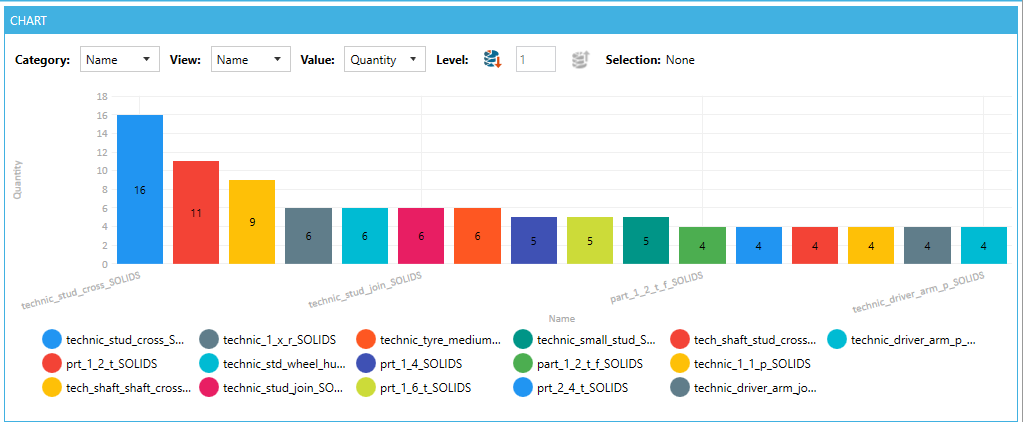Select the tallest blue bar labeled 16

[140, 189]
